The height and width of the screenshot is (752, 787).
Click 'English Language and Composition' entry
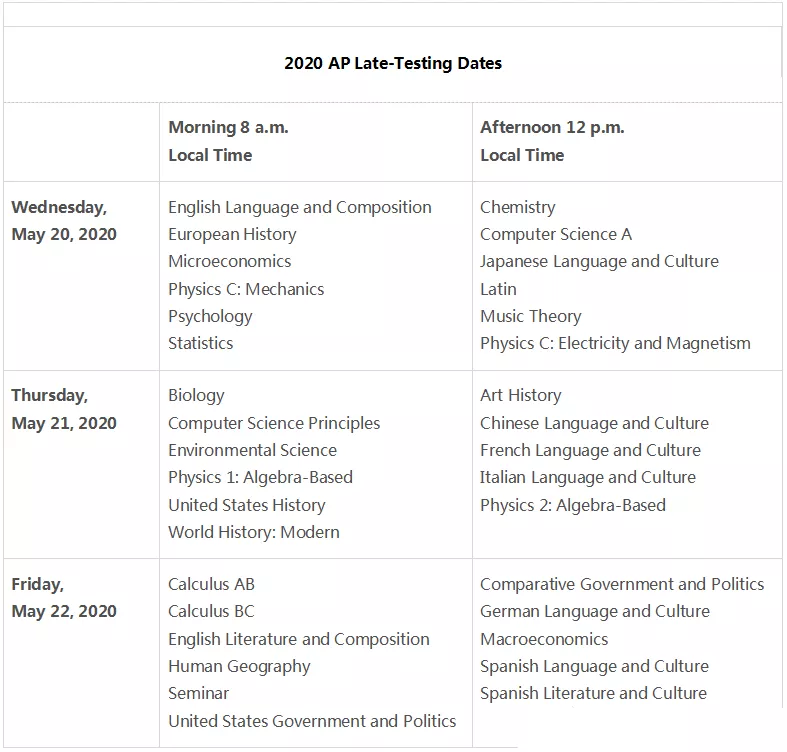tap(300, 207)
